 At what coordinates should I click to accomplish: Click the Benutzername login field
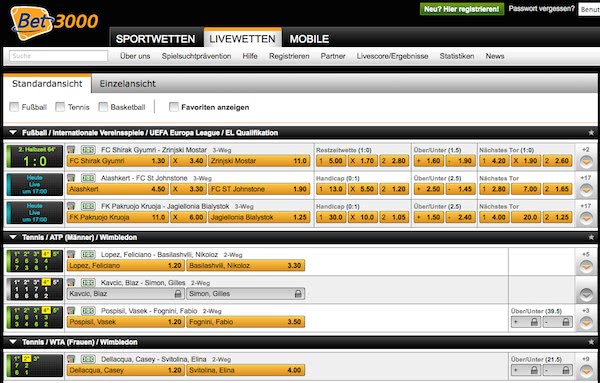coord(589,10)
